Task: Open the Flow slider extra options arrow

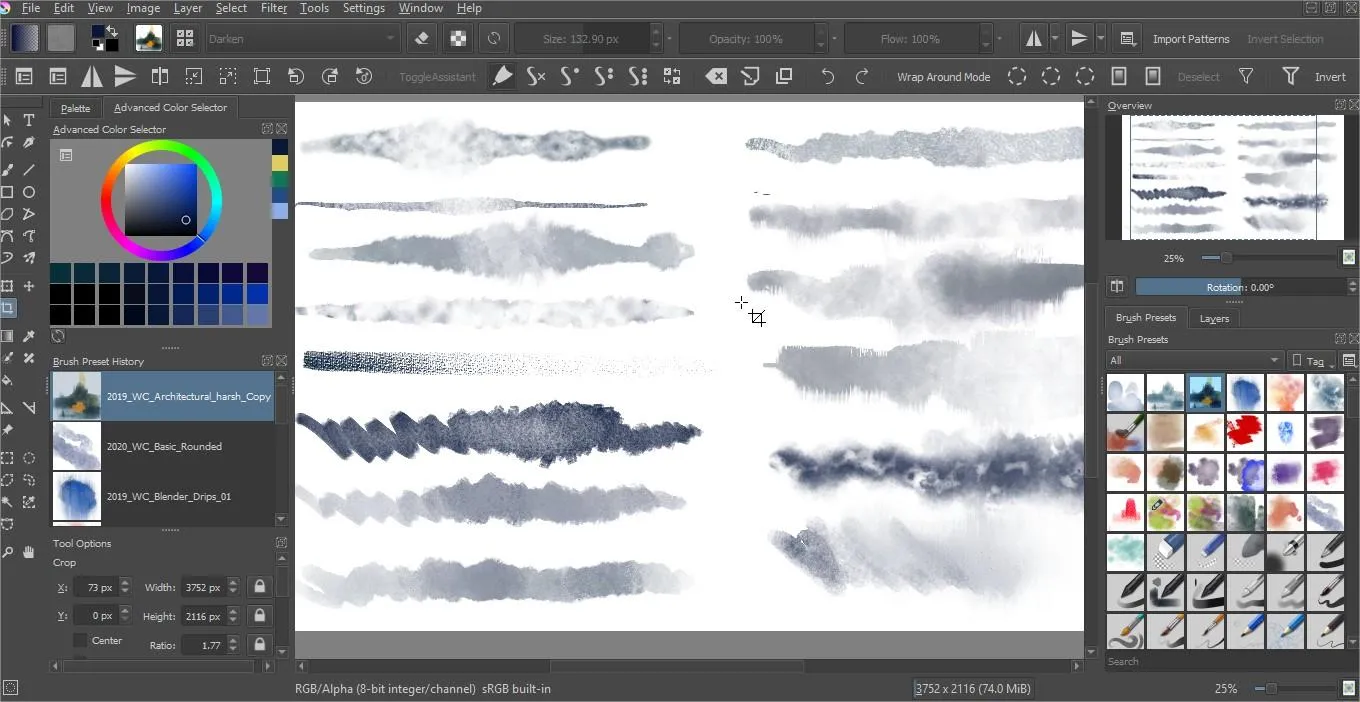Action: pyautogui.click(x=999, y=39)
